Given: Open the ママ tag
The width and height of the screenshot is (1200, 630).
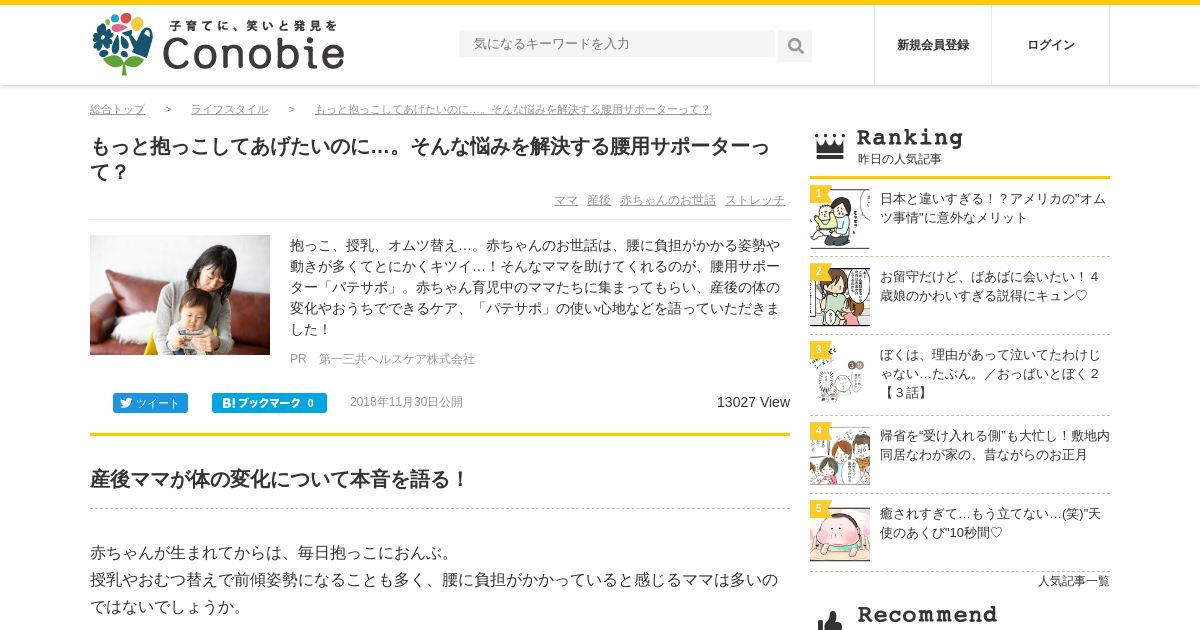Looking at the screenshot, I should (566, 200).
